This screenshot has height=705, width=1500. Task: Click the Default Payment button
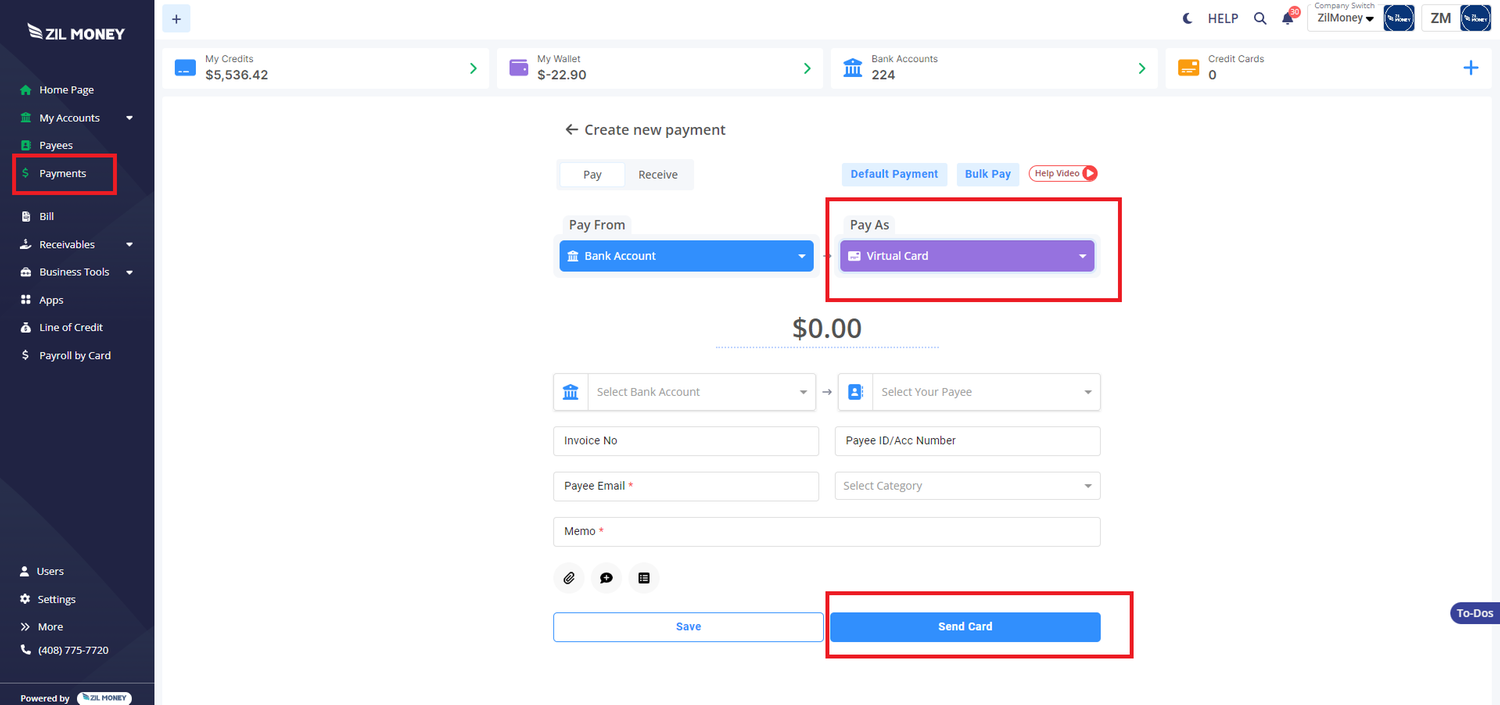[894, 174]
